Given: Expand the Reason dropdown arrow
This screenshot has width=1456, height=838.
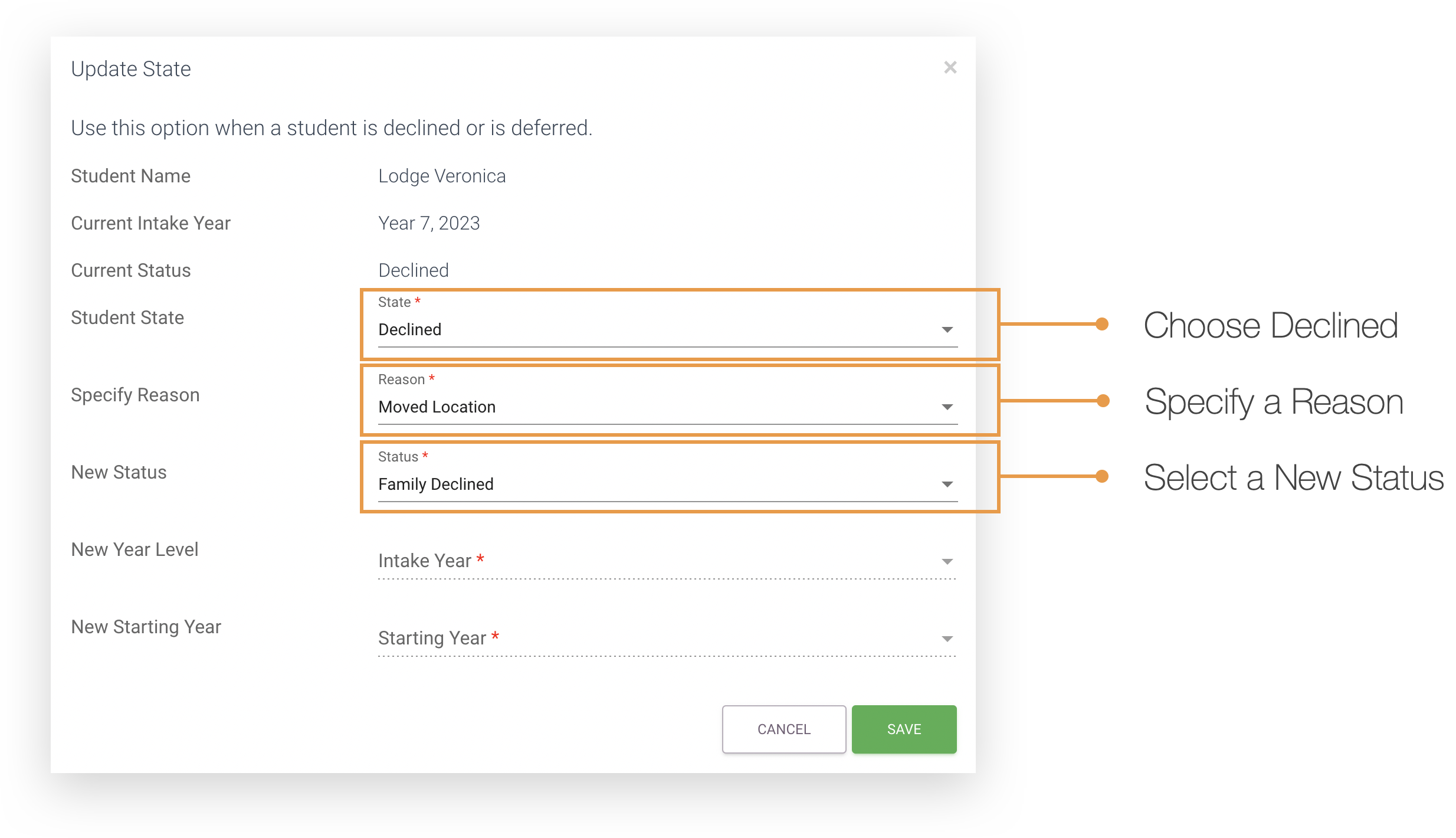Looking at the screenshot, I should click(947, 407).
